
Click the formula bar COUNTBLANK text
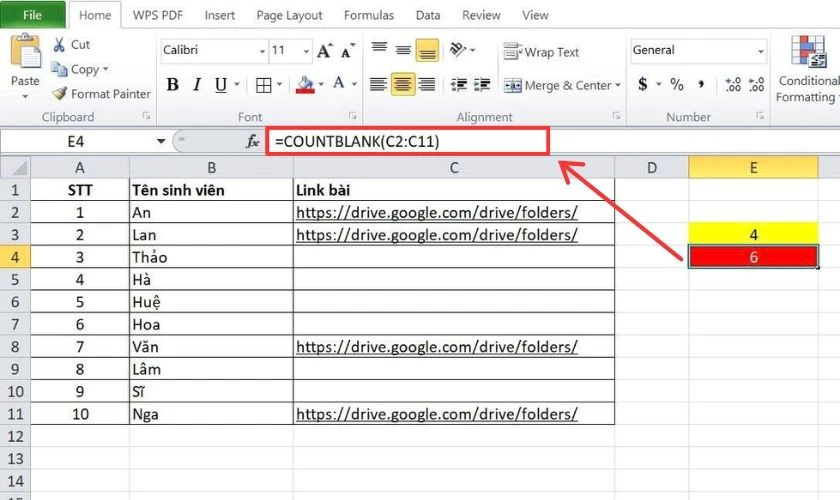tap(357, 141)
